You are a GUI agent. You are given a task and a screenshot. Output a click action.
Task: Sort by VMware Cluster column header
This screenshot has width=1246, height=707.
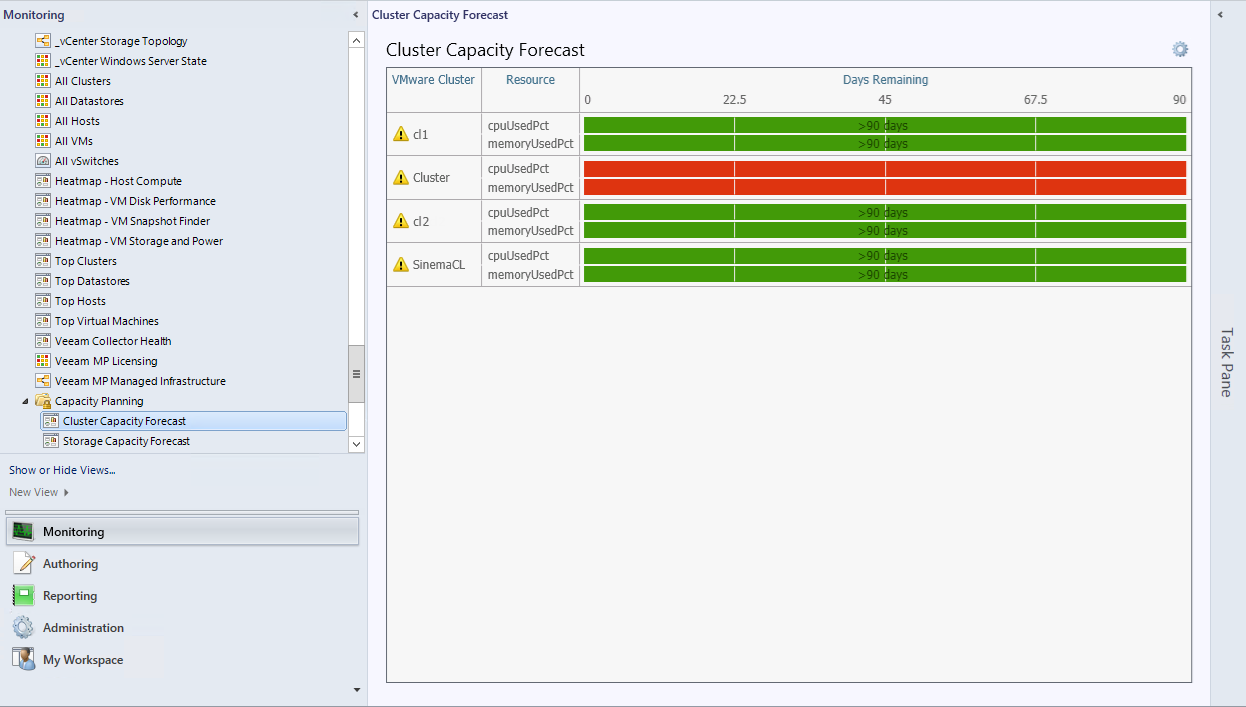433,80
